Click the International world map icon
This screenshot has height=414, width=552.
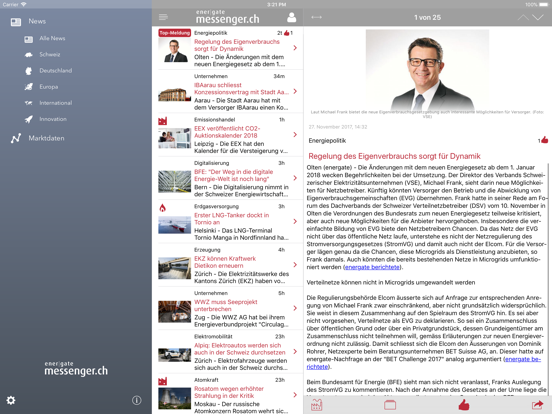(29, 103)
